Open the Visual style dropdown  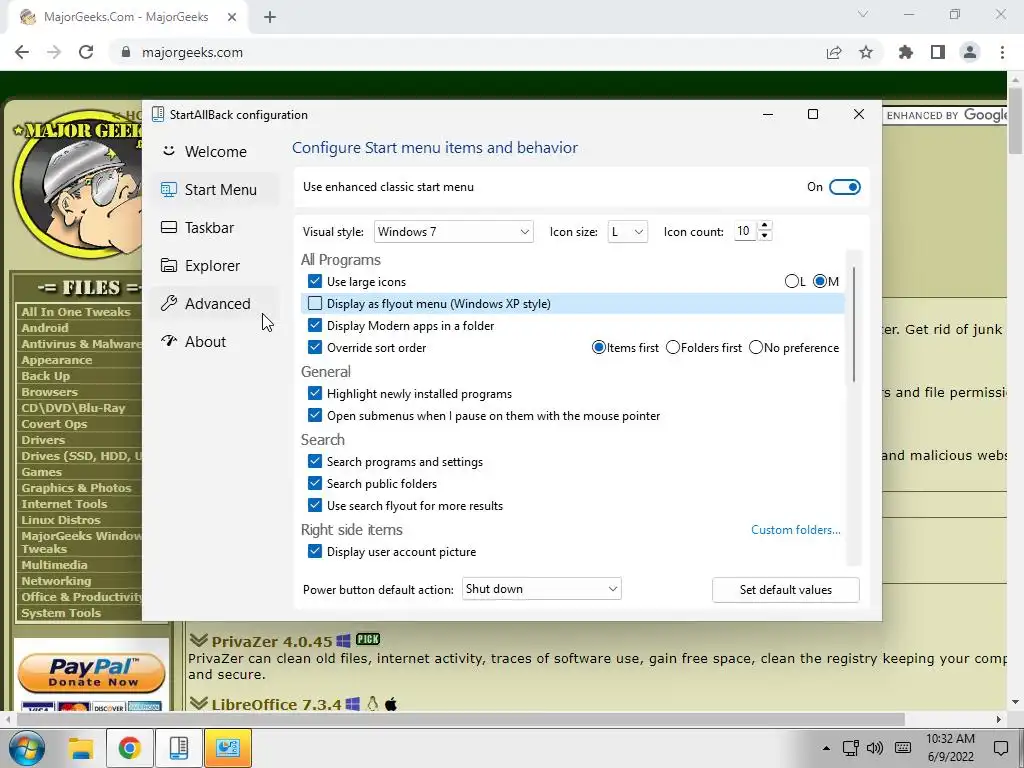[x=453, y=232]
